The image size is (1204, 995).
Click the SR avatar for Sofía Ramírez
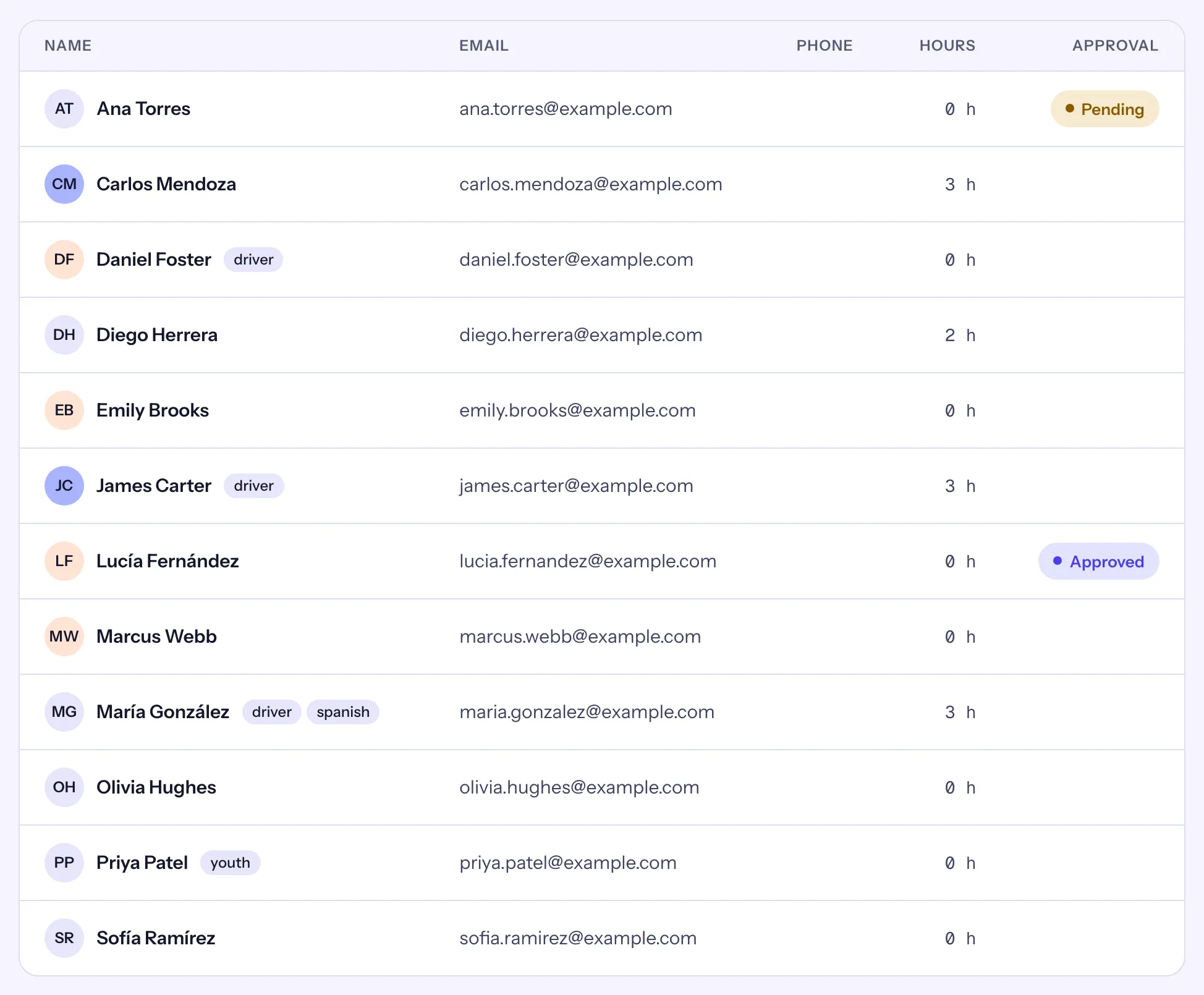point(64,938)
